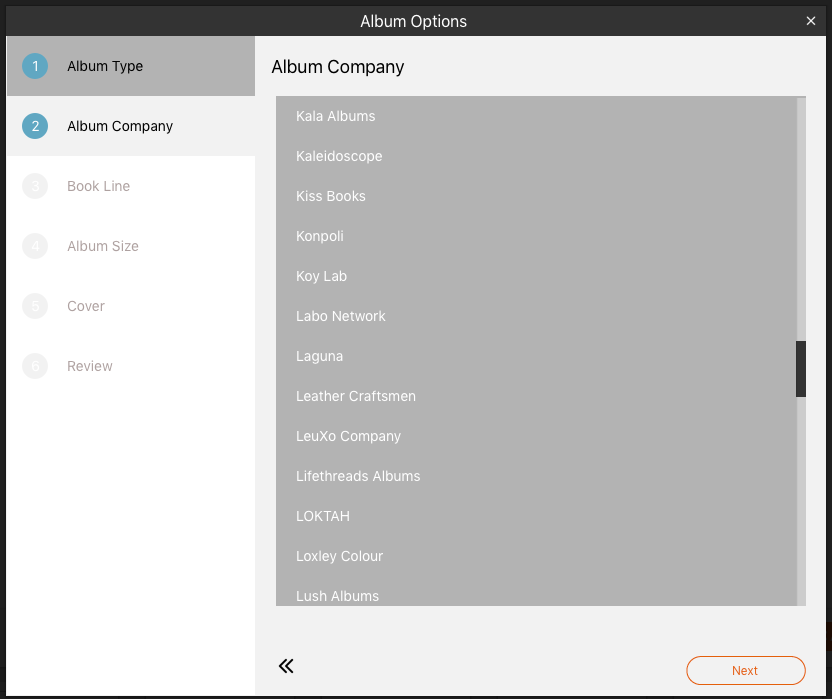Select the Book Line step
This screenshot has width=832, height=699.
(131, 186)
